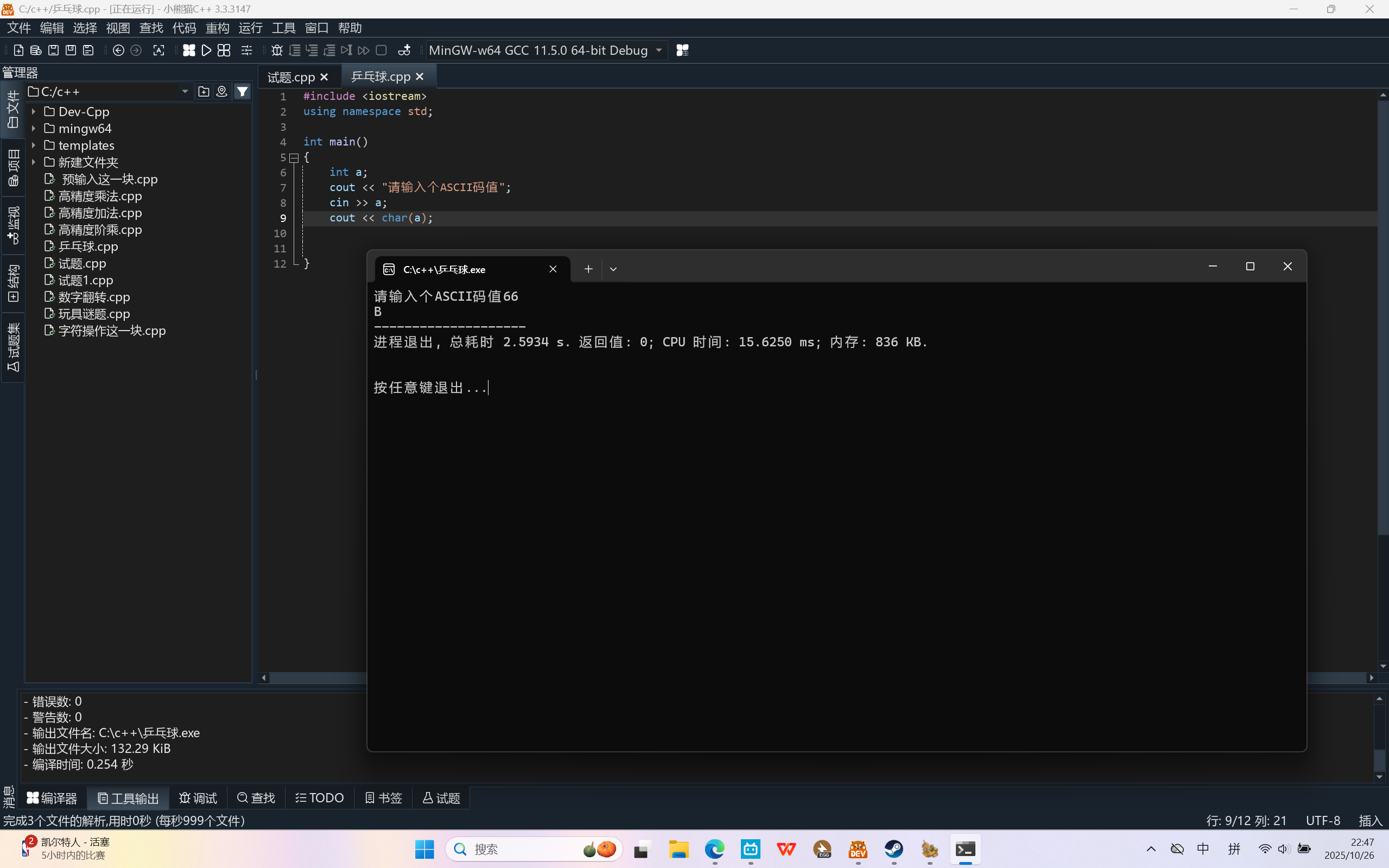Collapse the main function fold marker
The image size is (1389, 868).
point(294,157)
